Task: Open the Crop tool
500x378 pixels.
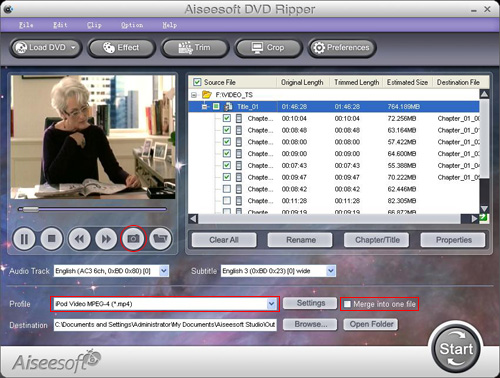Action: (268, 48)
